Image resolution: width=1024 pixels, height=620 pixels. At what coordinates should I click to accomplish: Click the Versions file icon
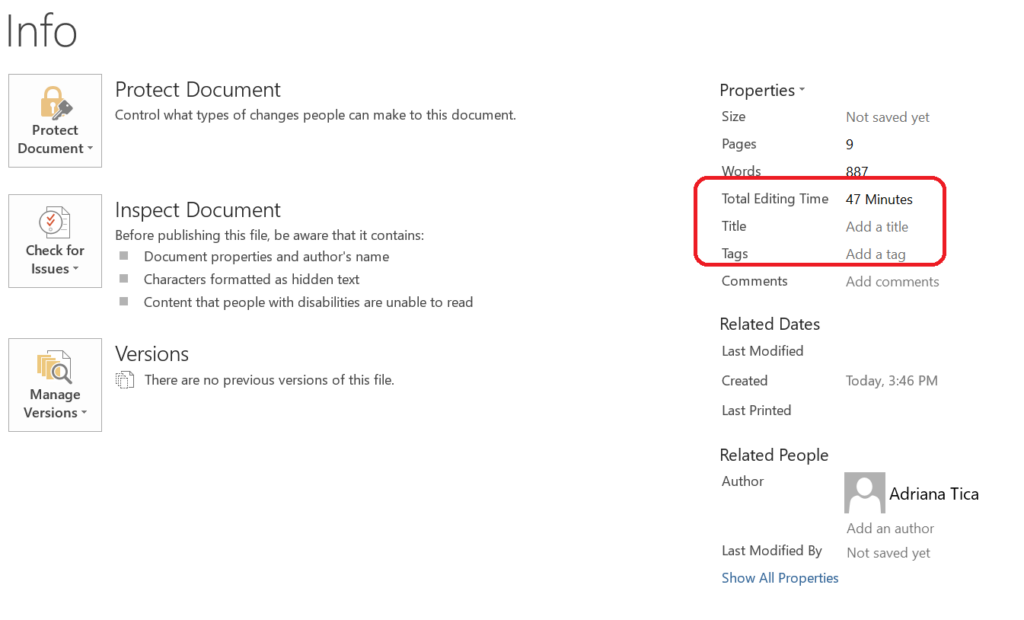tap(125, 380)
